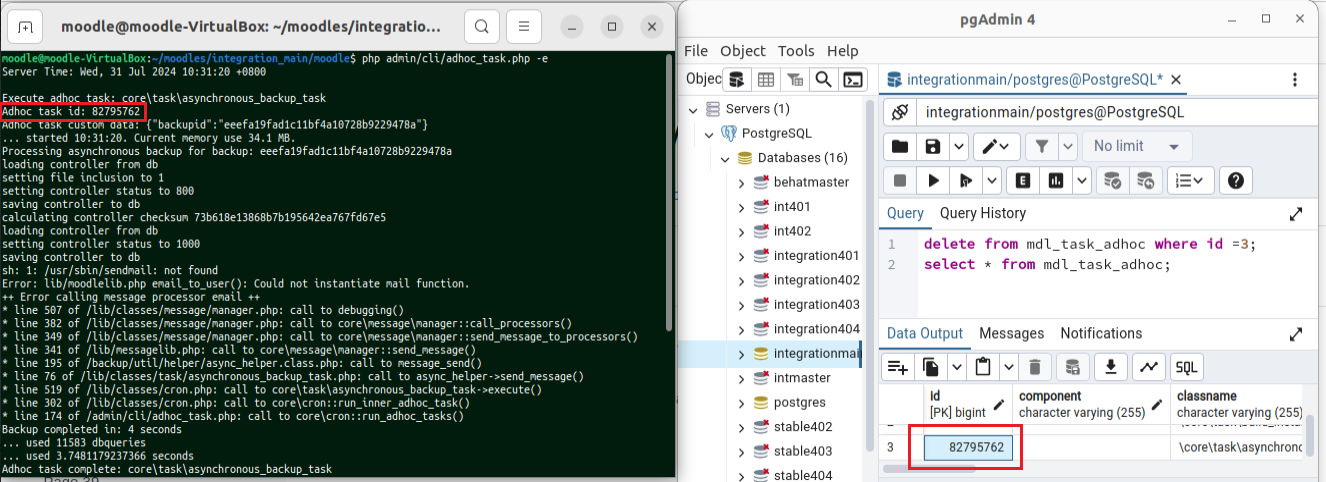Screen dimensions: 1326x482
Task: Select the stable403 database in the tree
Action: click(802, 451)
